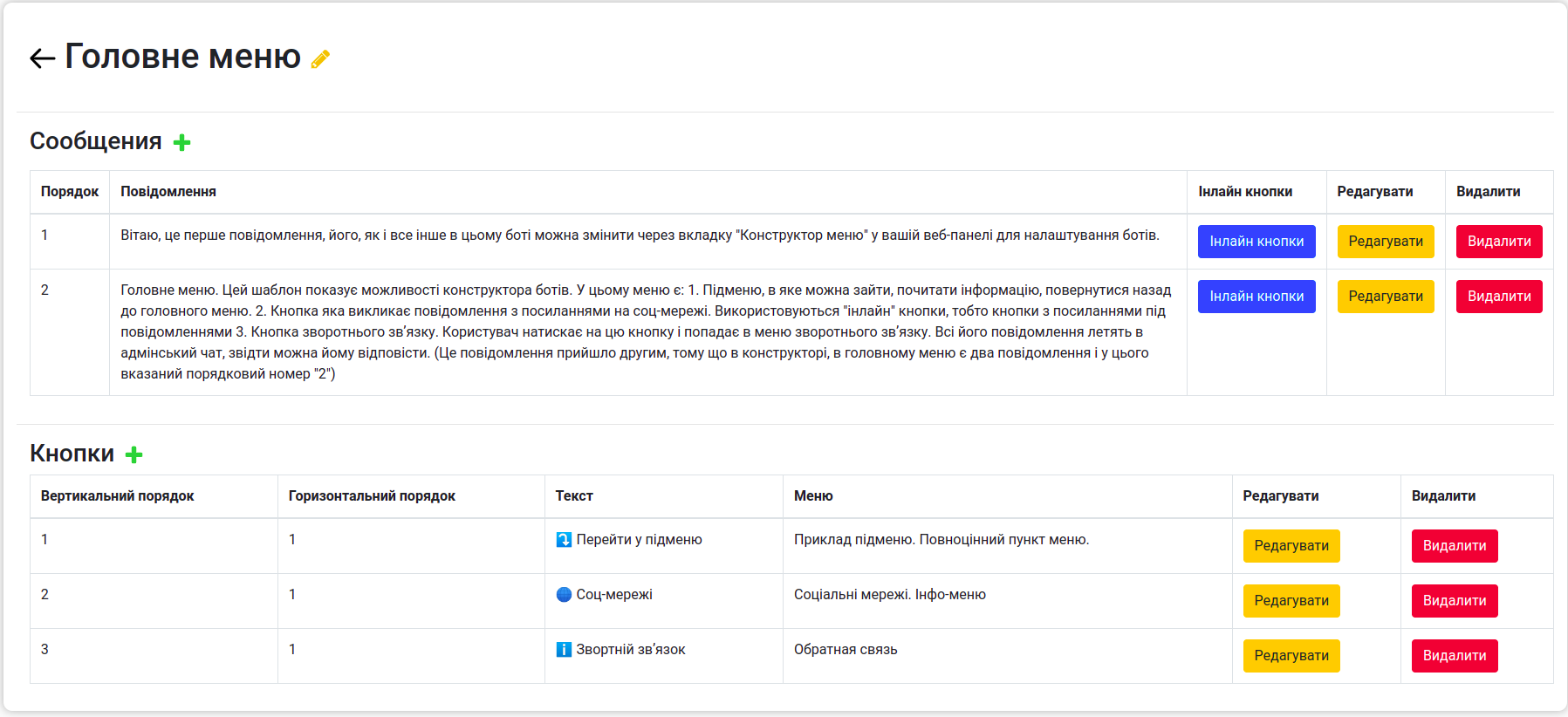Add a new button with green plus
1568x717 pixels.
click(x=134, y=454)
